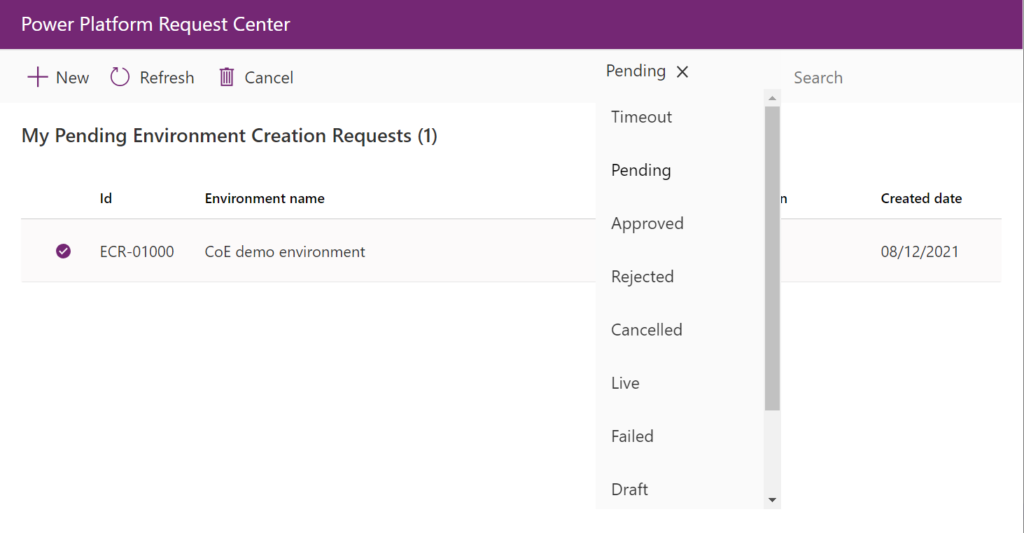
Task: Click the Cancel trash can icon
Action: (x=227, y=77)
